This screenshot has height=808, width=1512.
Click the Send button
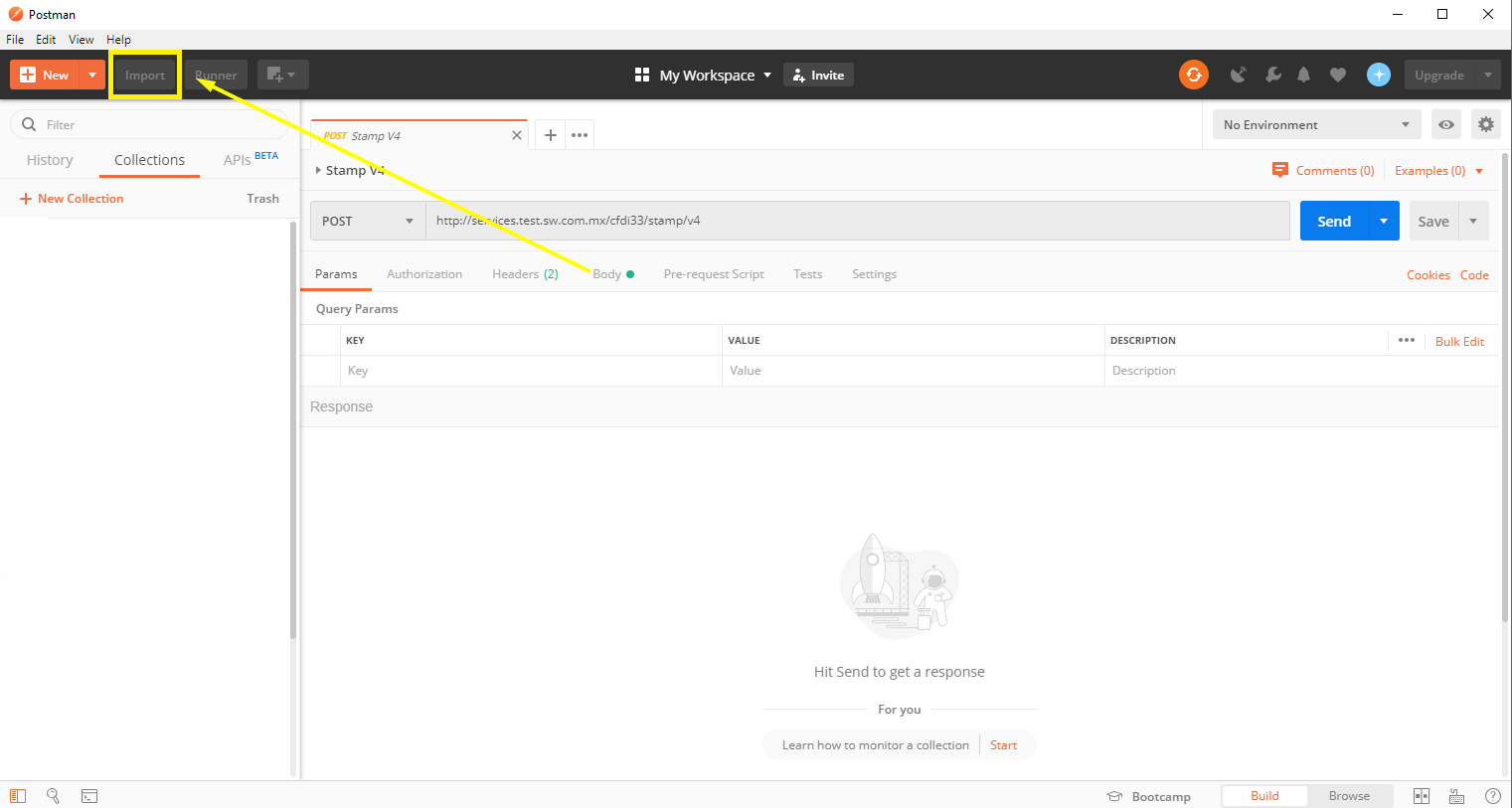coord(1333,221)
